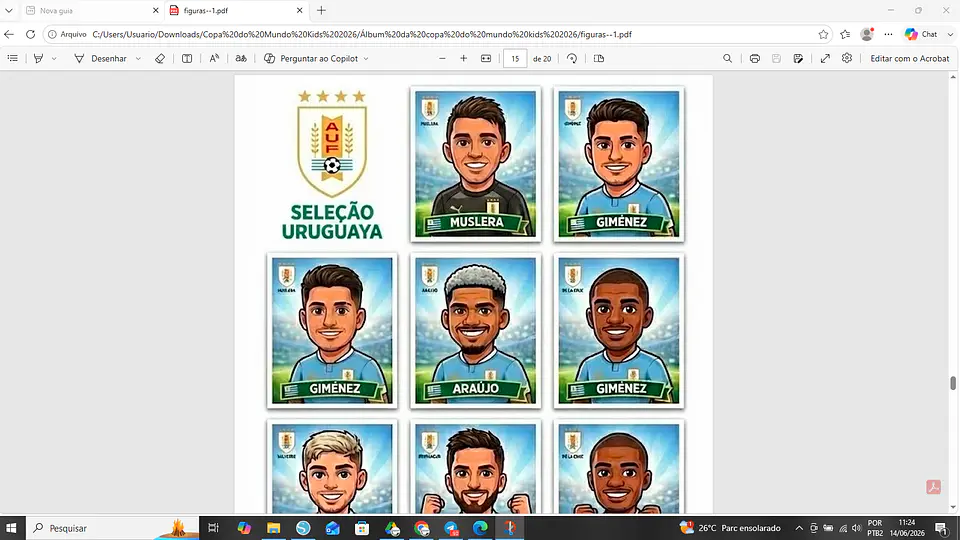Open the PDF table of contents panel

pyautogui.click(x=12, y=58)
